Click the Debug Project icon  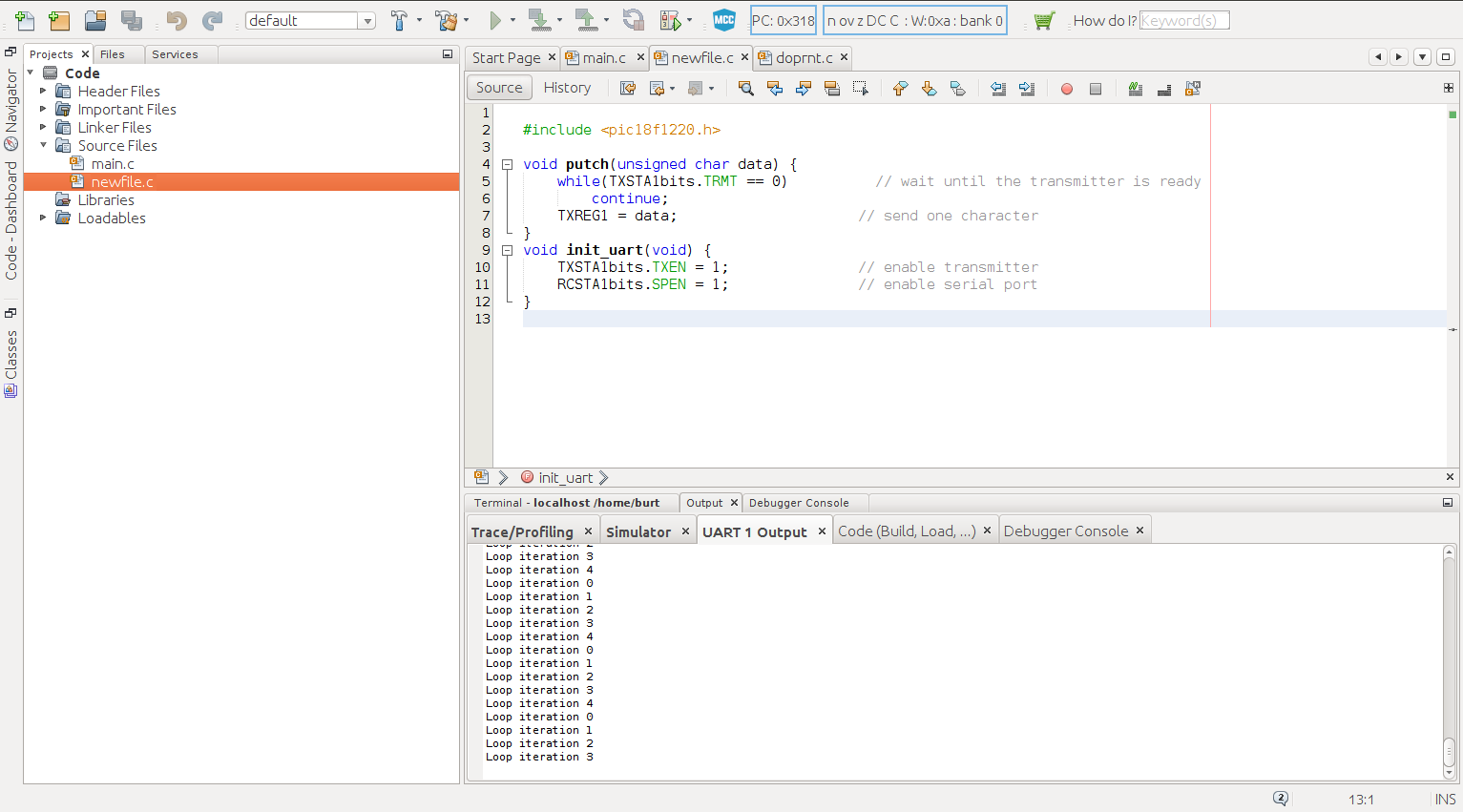[x=671, y=20]
